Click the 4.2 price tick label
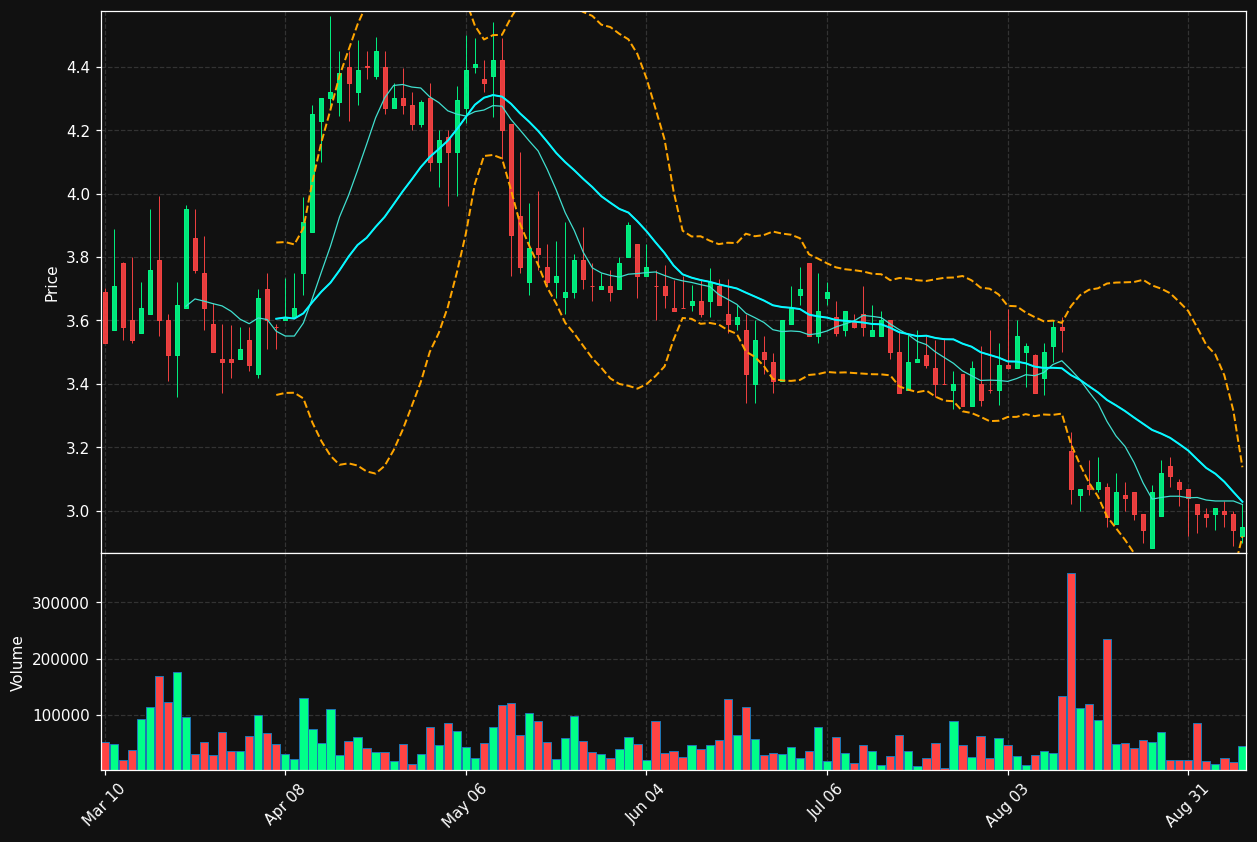The width and height of the screenshot is (1257, 842). pos(78,131)
